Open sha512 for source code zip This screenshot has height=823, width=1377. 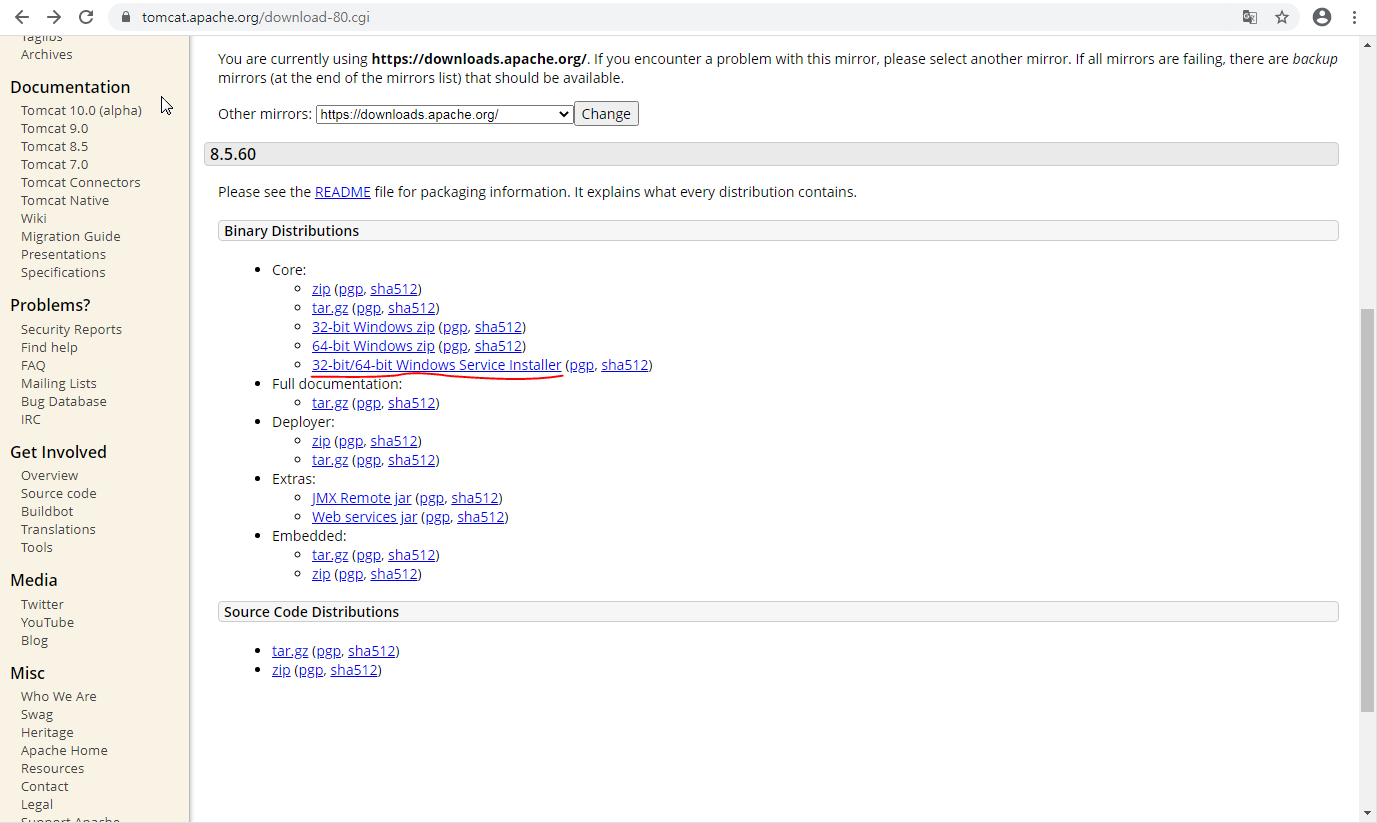point(354,670)
